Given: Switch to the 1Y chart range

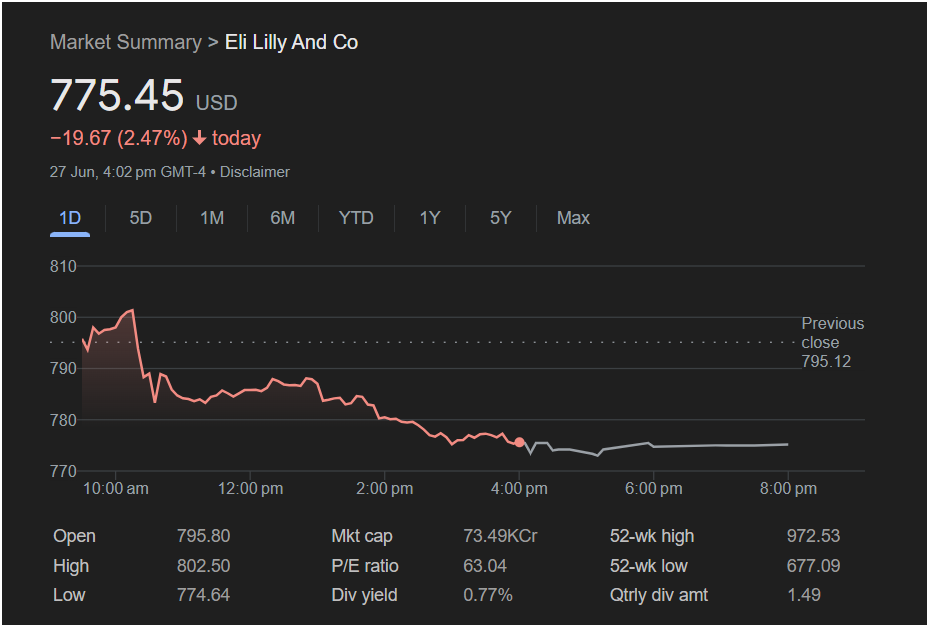Looking at the screenshot, I should coord(430,218).
